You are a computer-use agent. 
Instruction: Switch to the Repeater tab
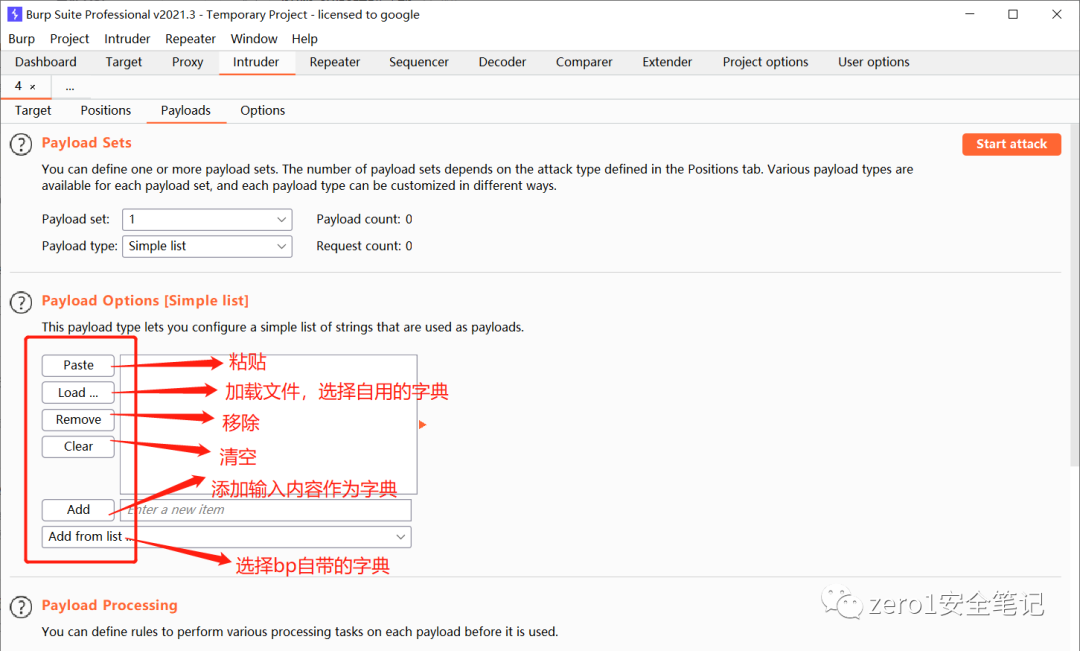point(335,62)
